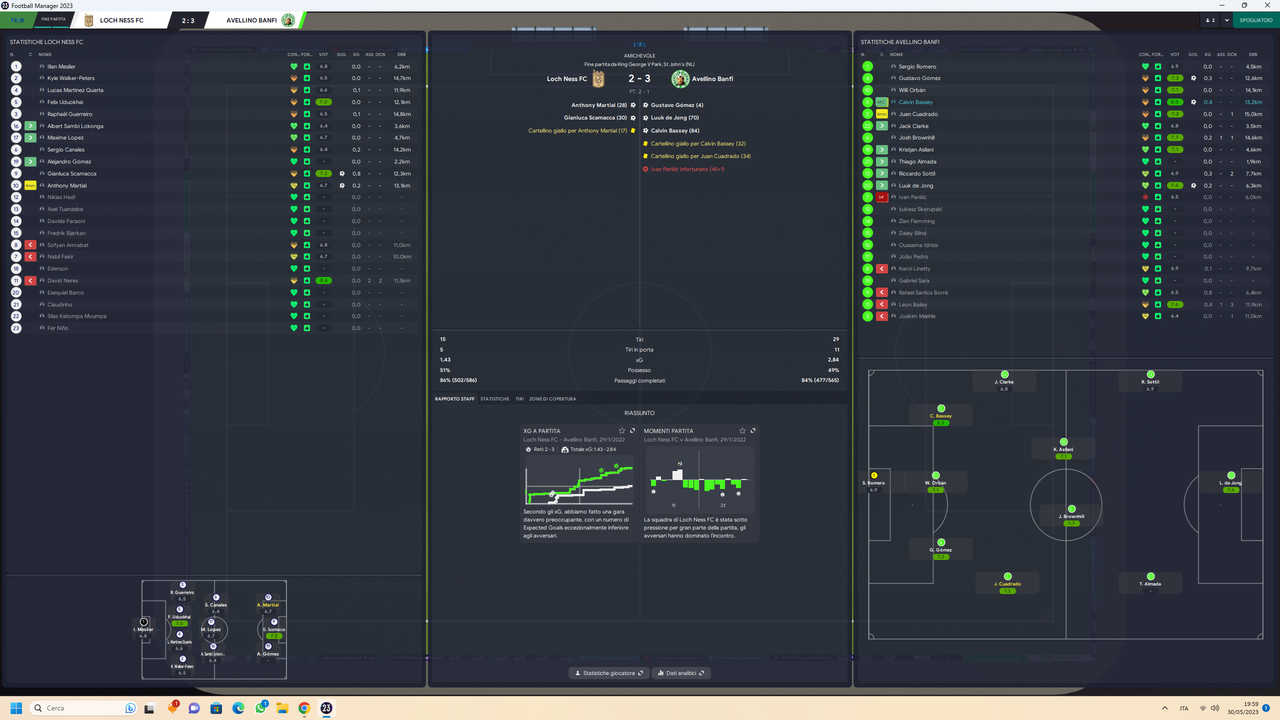Click substitution-out arrow beside Sofyan Amrabat
This screenshot has height=720, width=1280.
pyautogui.click(x=31, y=245)
